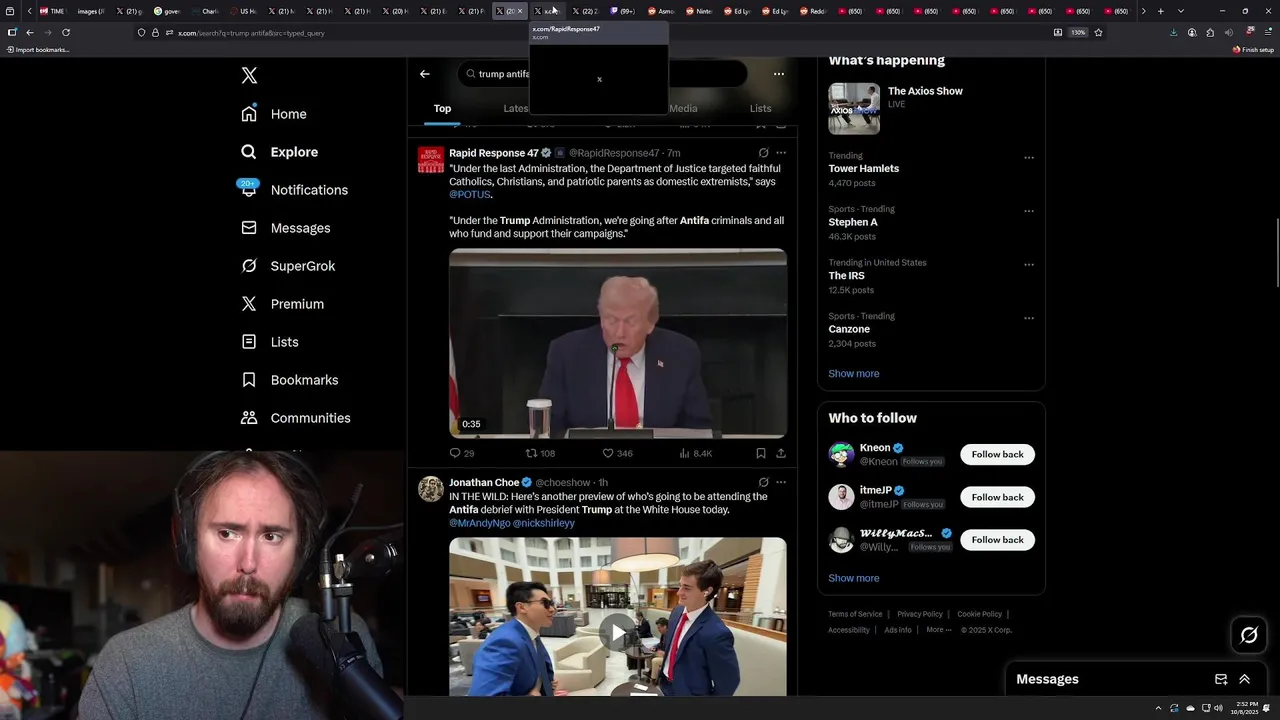Show more under Who to follow
Viewport: 1280px width, 720px height.
[854, 578]
